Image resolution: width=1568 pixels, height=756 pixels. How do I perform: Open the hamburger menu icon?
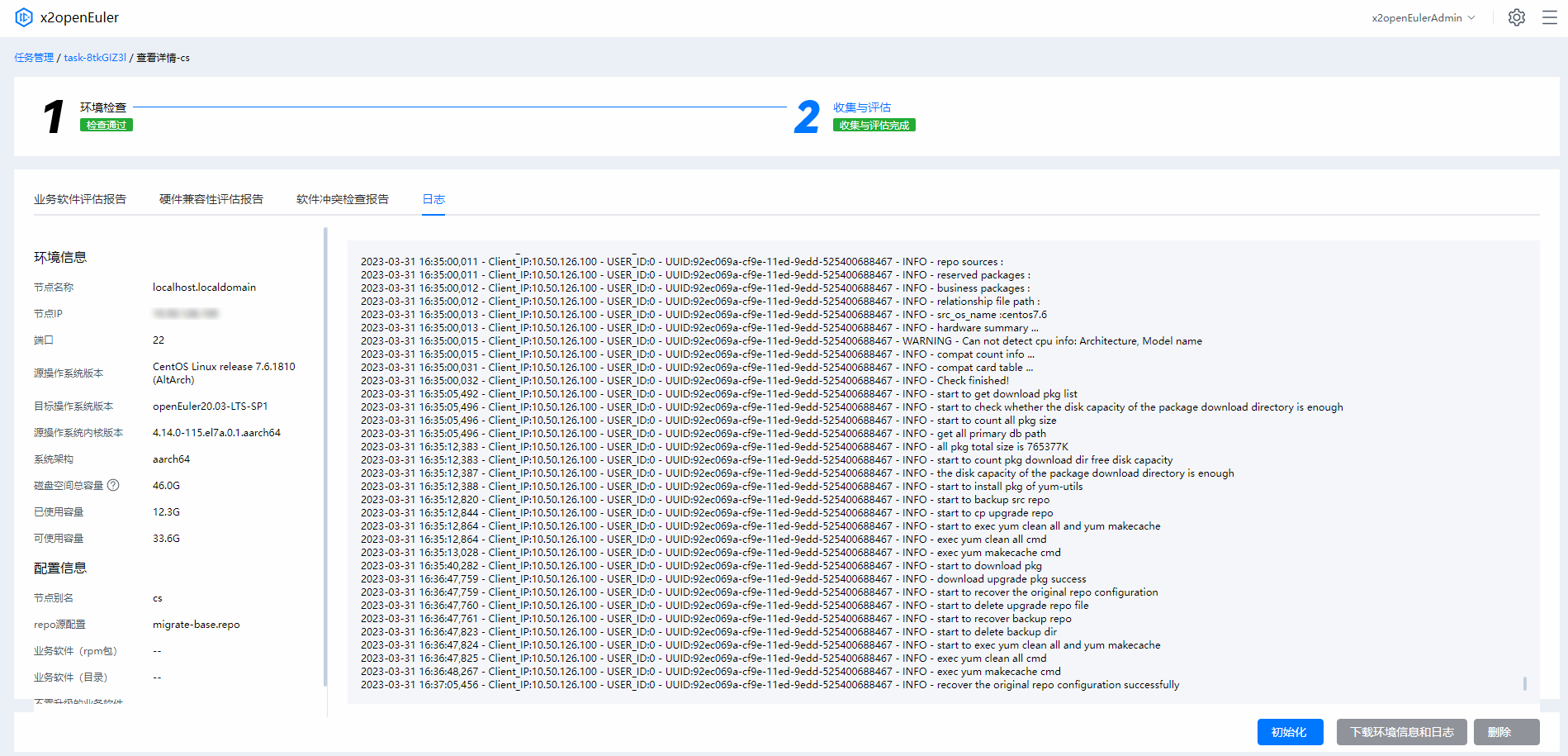(x=1549, y=17)
